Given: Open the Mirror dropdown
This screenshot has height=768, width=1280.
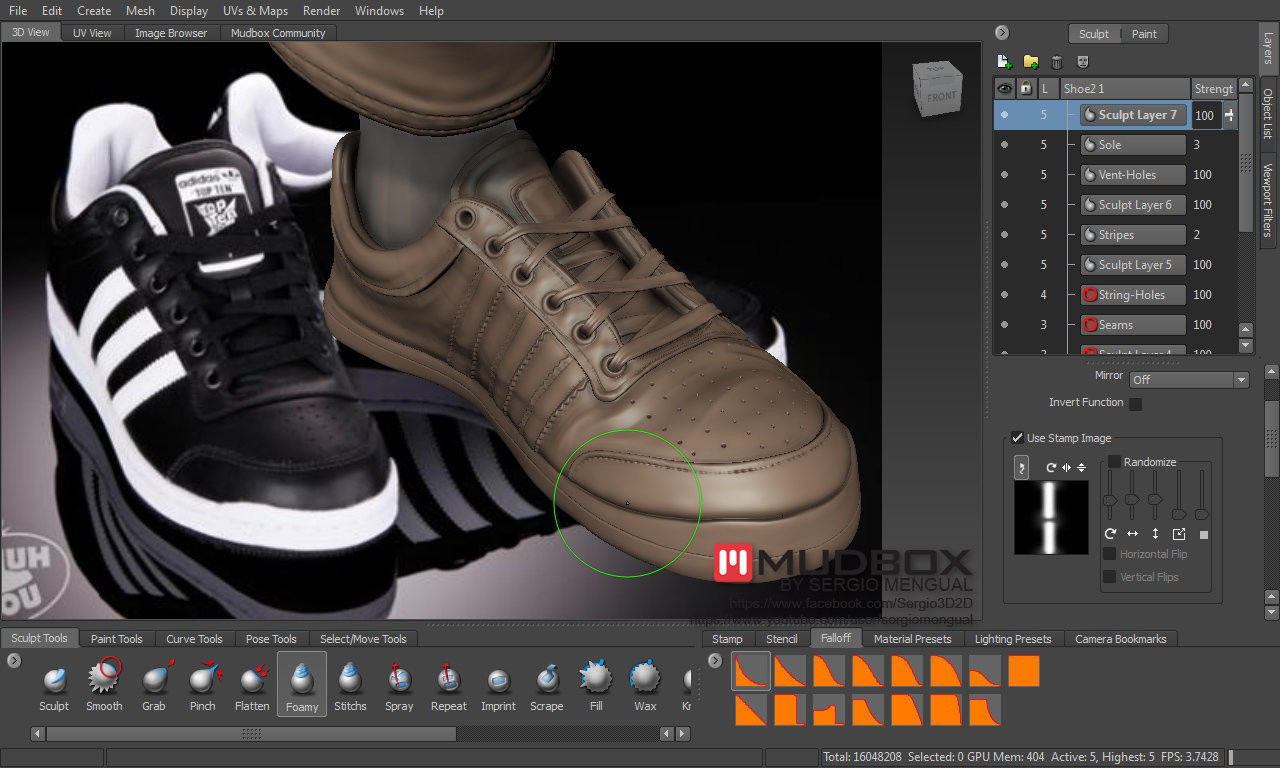Looking at the screenshot, I should [1188, 380].
